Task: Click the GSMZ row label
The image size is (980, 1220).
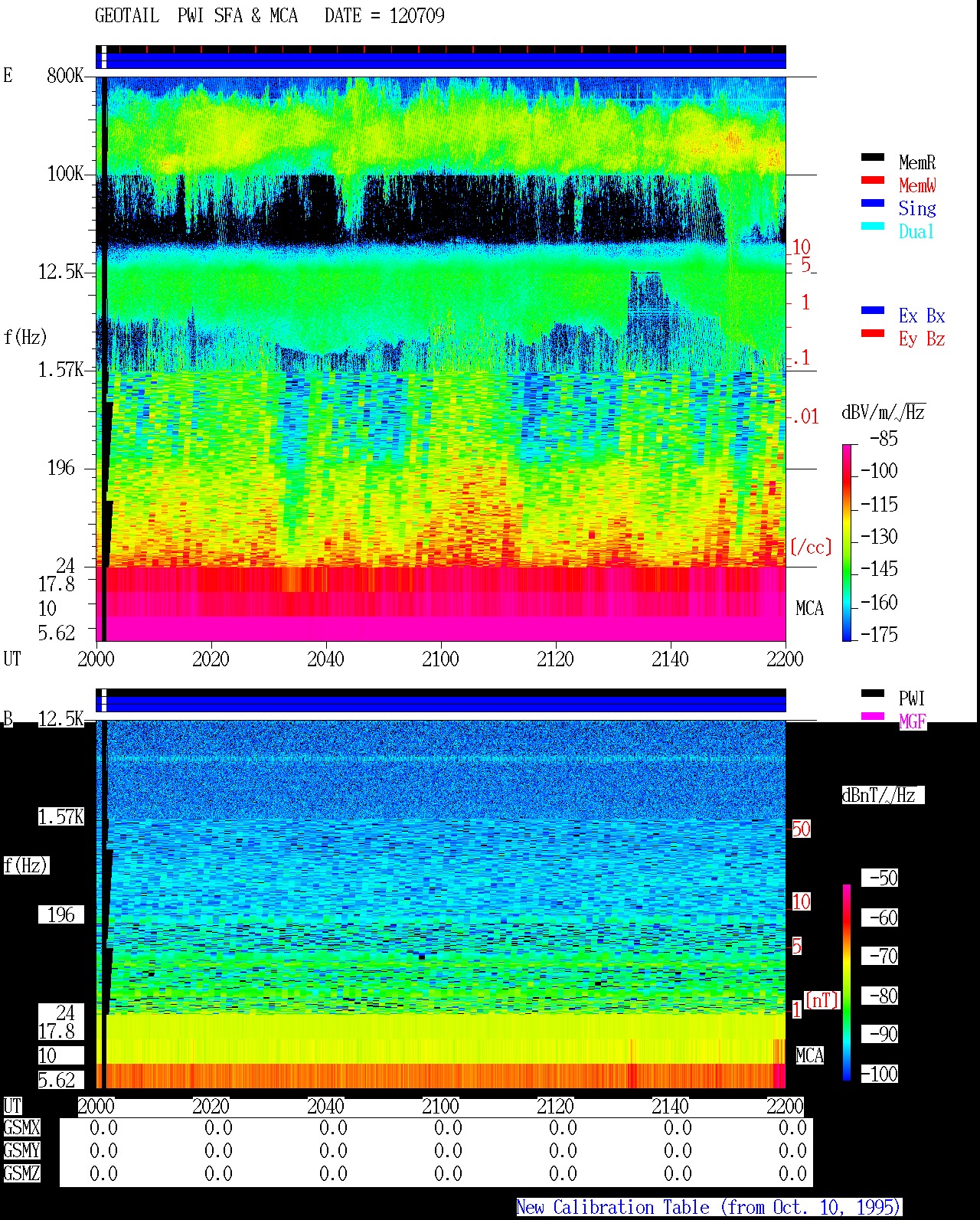Action: click(x=21, y=1174)
